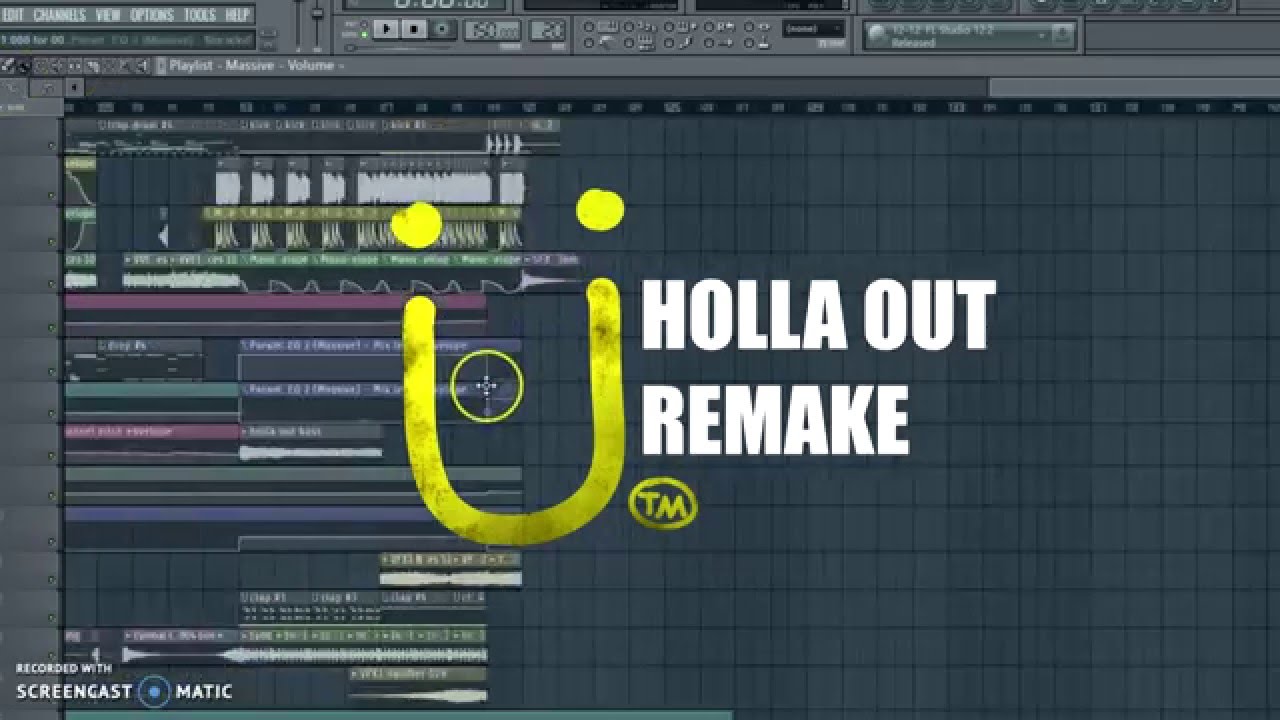This screenshot has width=1280, height=720.
Task: Select the pitch envelope clip
Action: pyautogui.click(x=152, y=444)
